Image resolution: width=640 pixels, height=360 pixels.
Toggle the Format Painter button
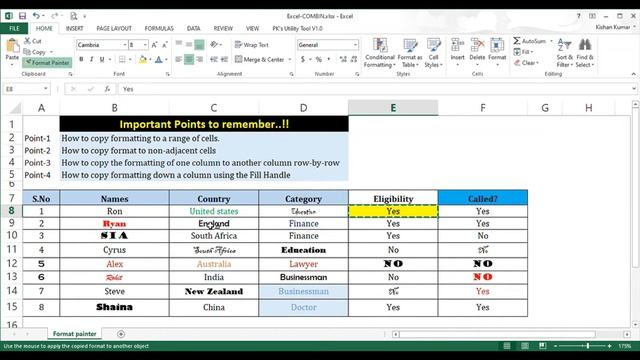coord(47,62)
